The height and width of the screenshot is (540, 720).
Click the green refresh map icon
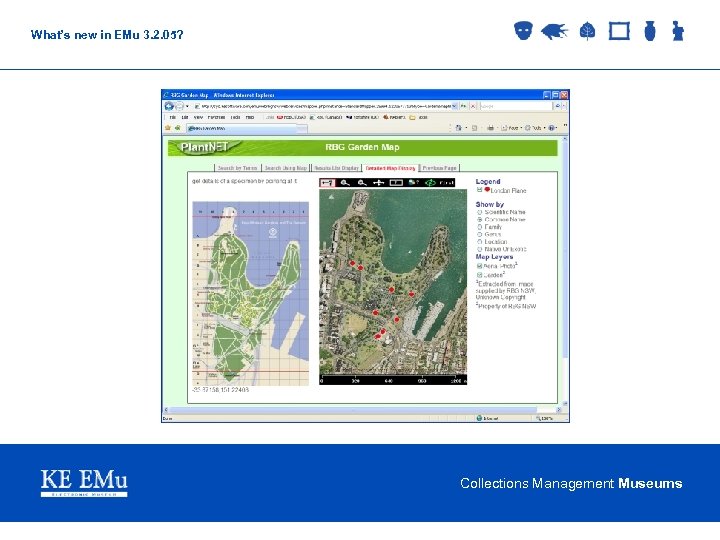click(x=430, y=183)
